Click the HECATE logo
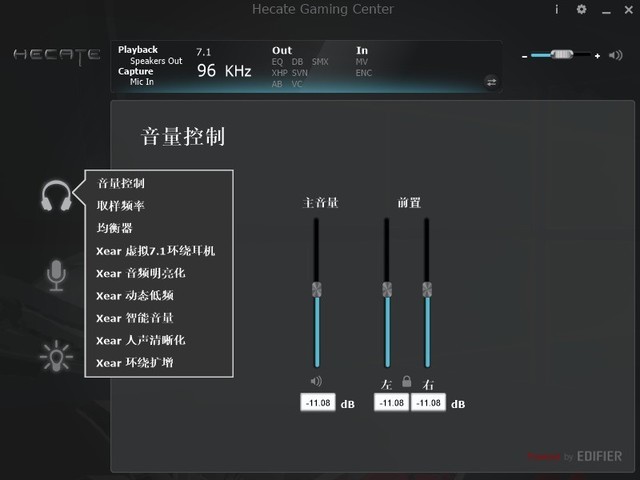 pyautogui.click(x=57, y=56)
